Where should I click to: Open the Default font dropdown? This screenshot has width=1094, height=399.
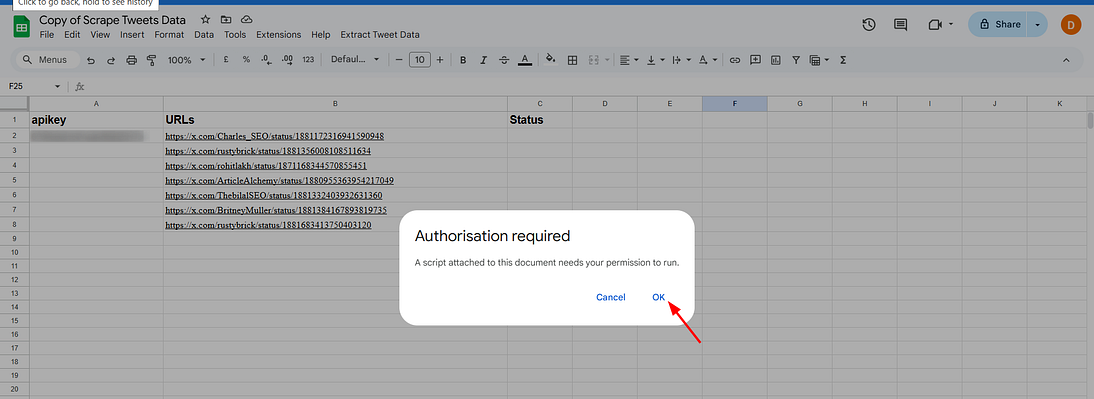355,60
